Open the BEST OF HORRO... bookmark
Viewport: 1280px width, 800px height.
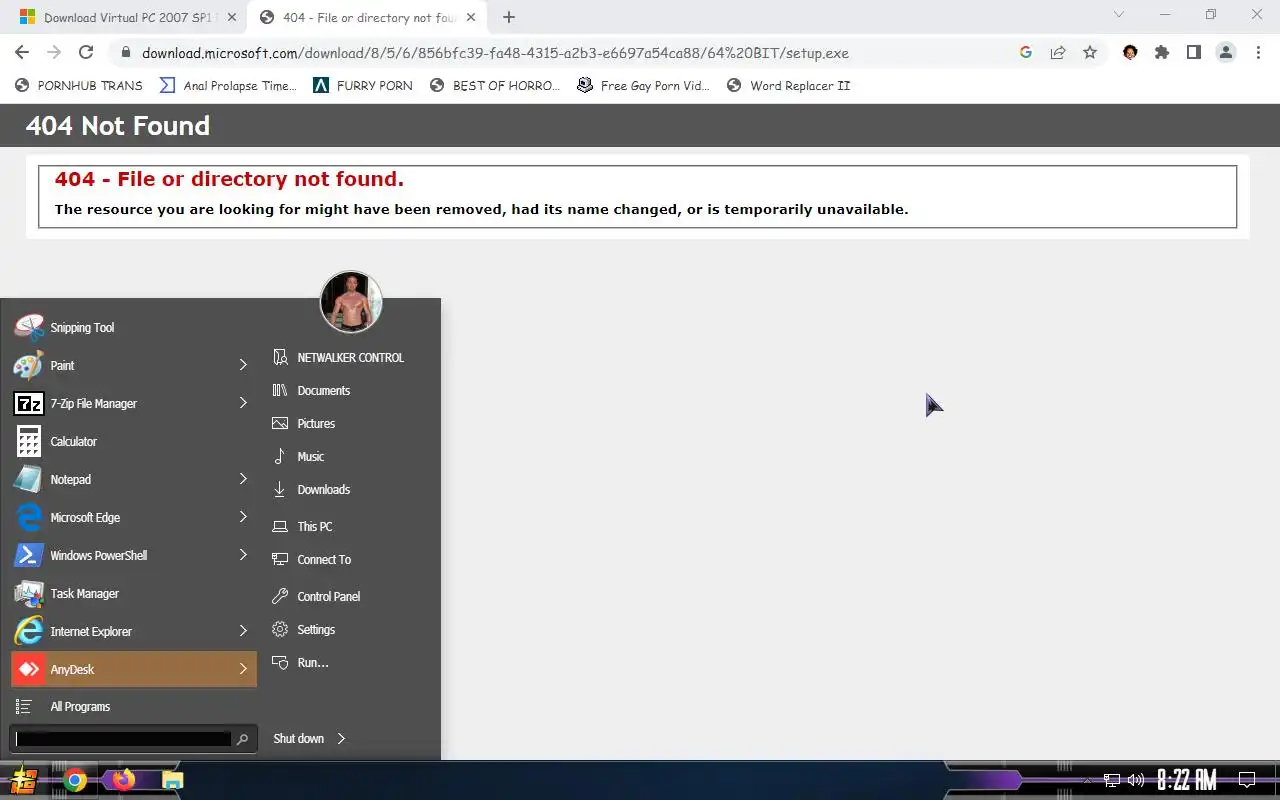(495, 86)
